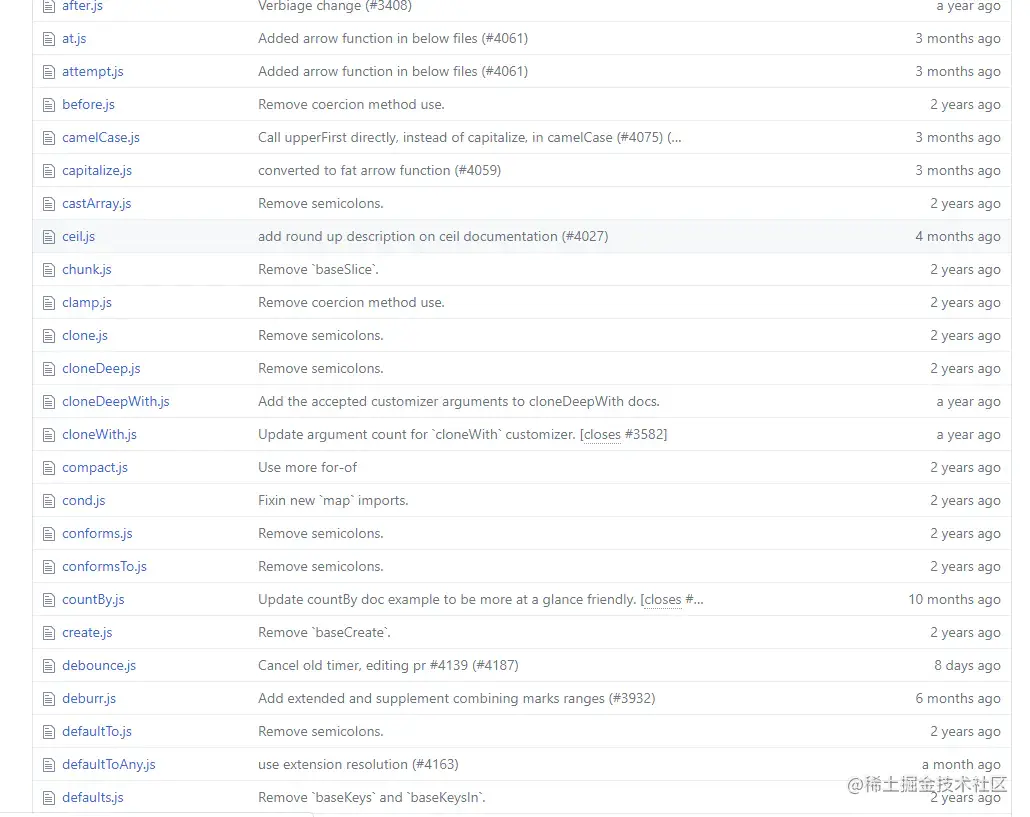Click the file icon beside attempt.js
Viewport: 1030px width, 817px height.
(x=49, y=72)
